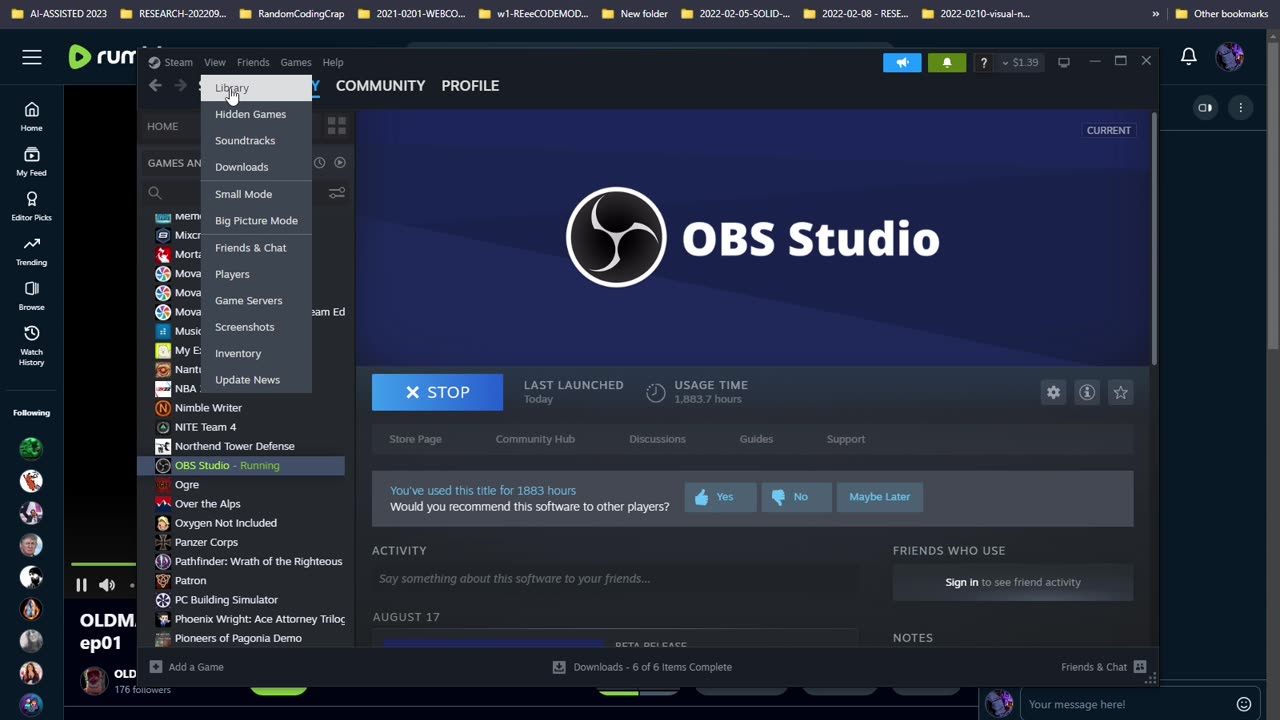The width and height of the screenshot is (1280, 720).
Task: Open Steam menu in menu bar
Action: click(x=171, y=62)
